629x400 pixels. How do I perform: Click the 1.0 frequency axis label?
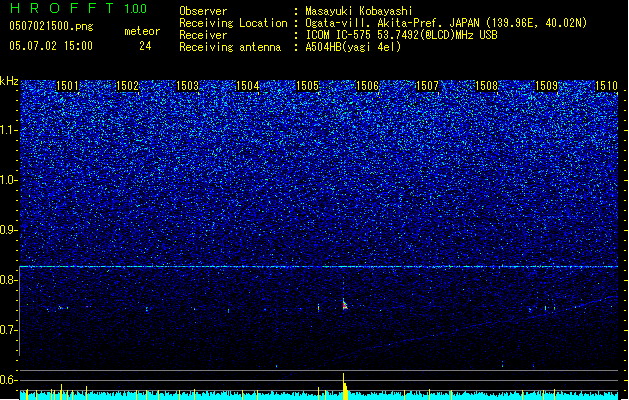[x=9, y=180]
